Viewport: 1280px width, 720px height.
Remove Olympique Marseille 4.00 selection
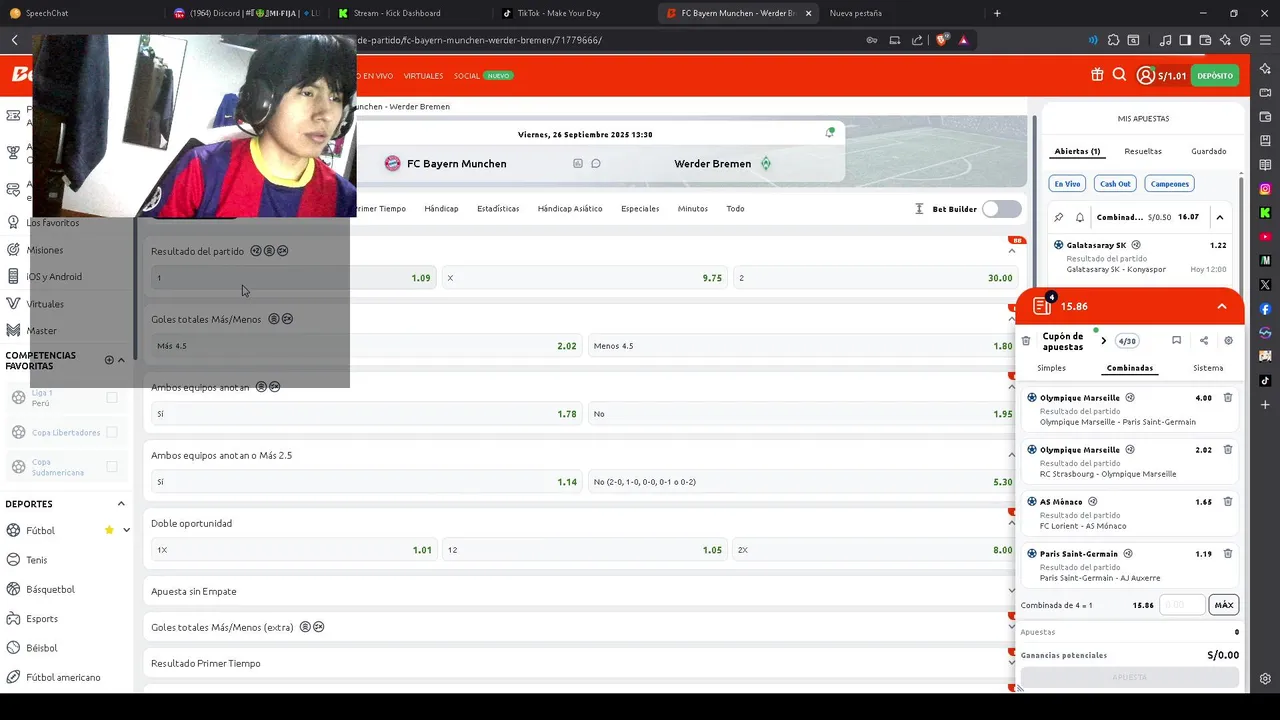pyautogui.click(x=1228, y=398)
